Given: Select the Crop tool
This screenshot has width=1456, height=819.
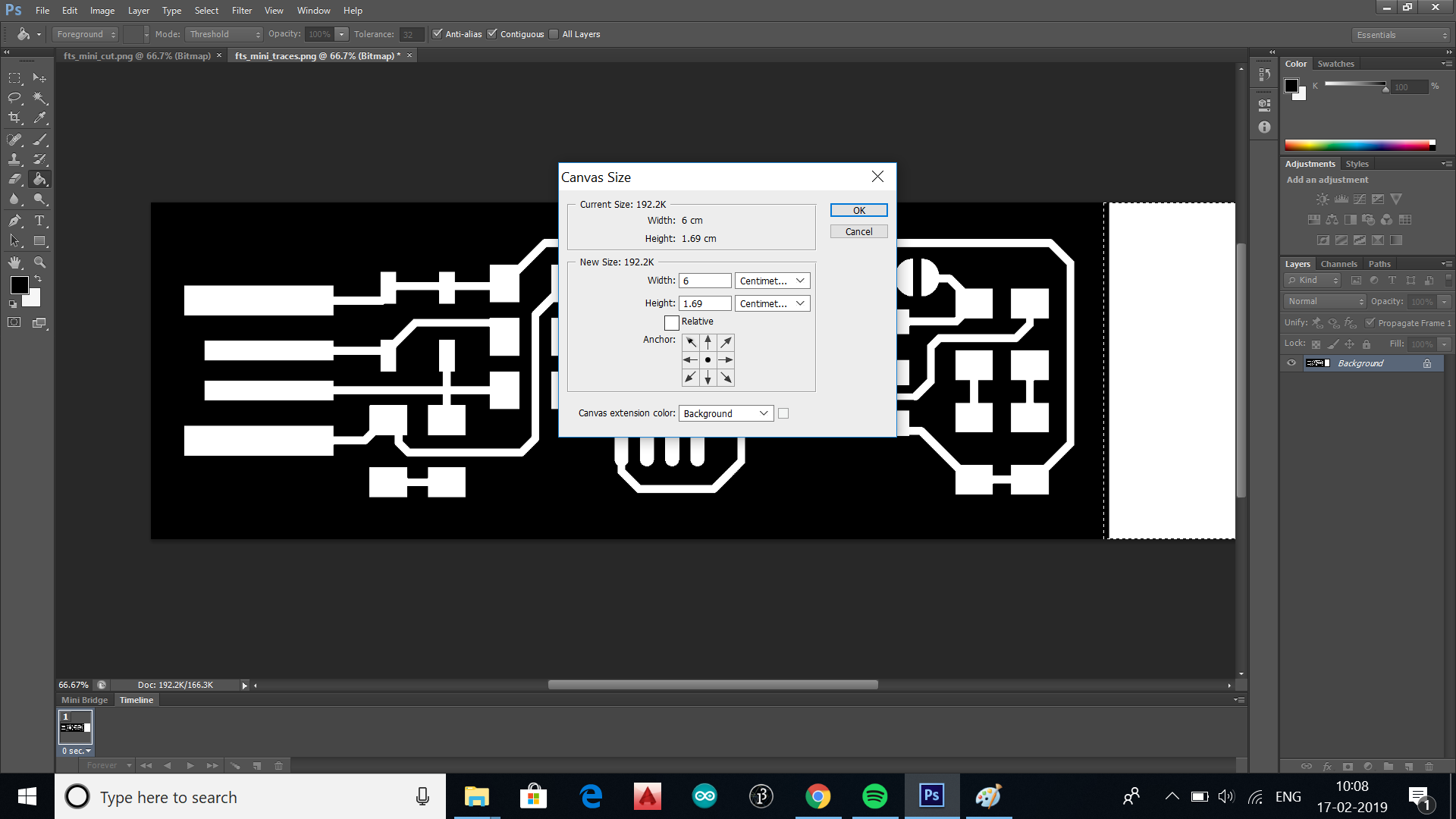Looking at the screenshot, I should click(14, 118).
